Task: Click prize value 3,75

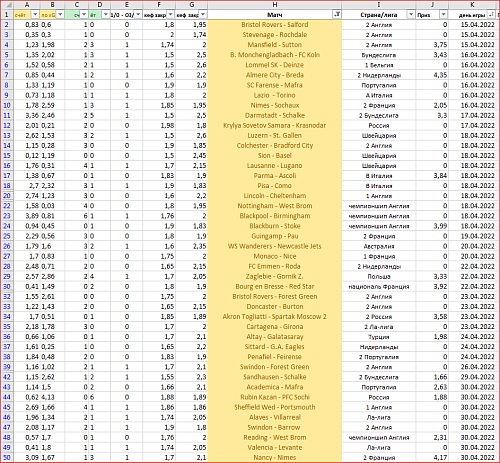Action: pyautogui.click(x=432, y=45)
